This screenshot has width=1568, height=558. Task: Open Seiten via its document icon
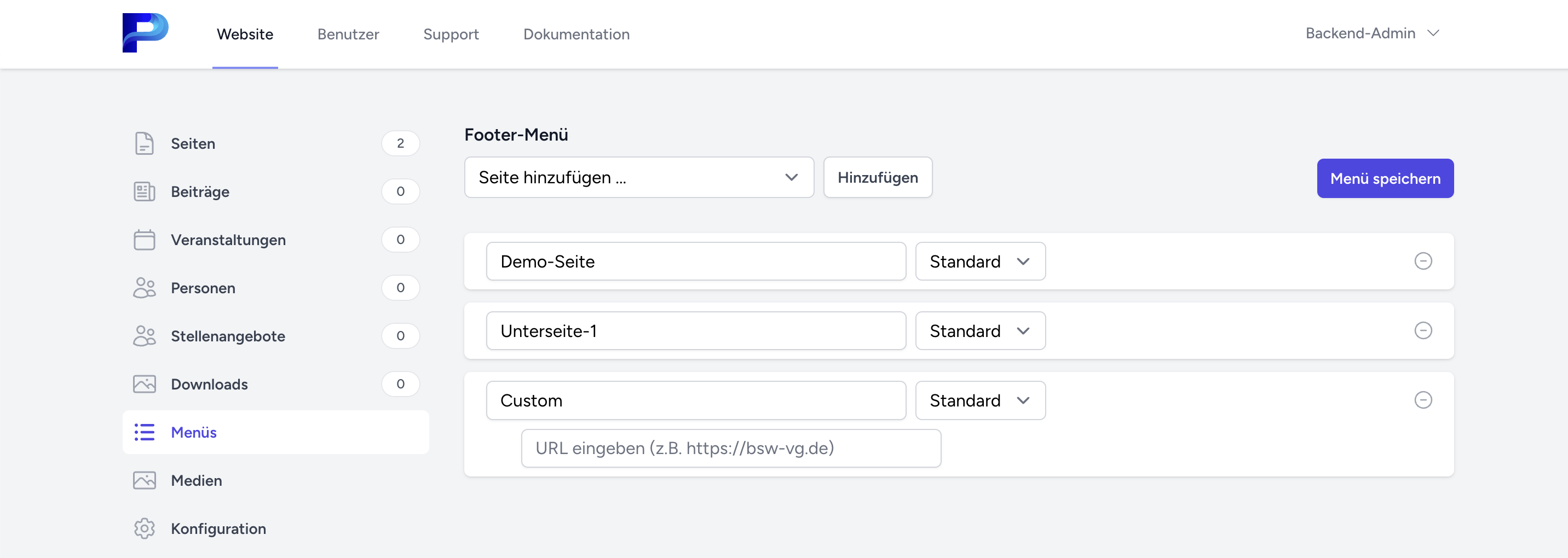[x=144, y=144]
